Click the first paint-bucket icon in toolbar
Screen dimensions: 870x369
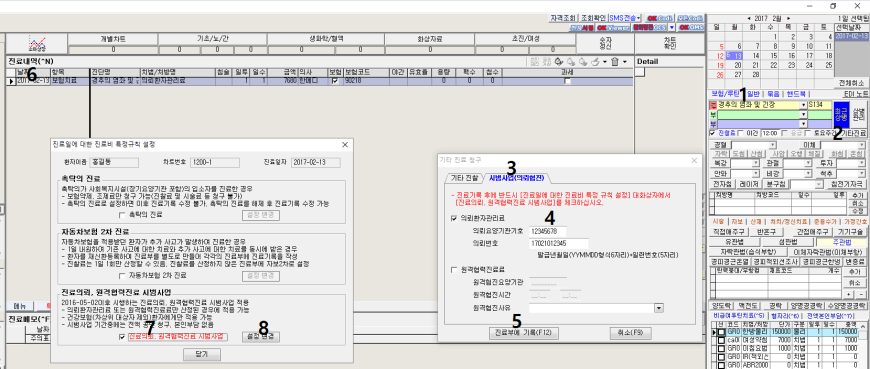[x=559, y=62]
